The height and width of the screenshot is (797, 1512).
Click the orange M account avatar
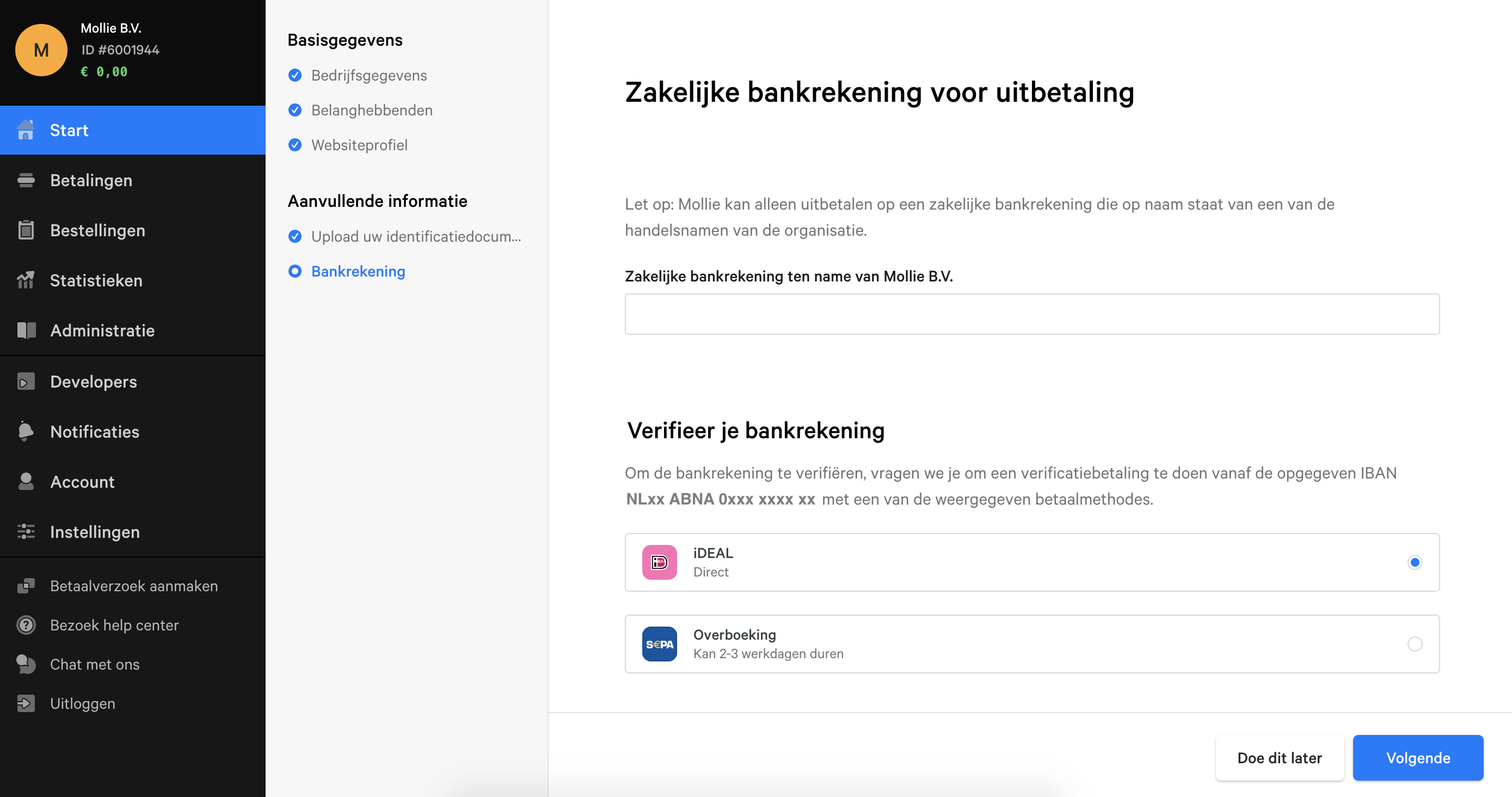40,50
